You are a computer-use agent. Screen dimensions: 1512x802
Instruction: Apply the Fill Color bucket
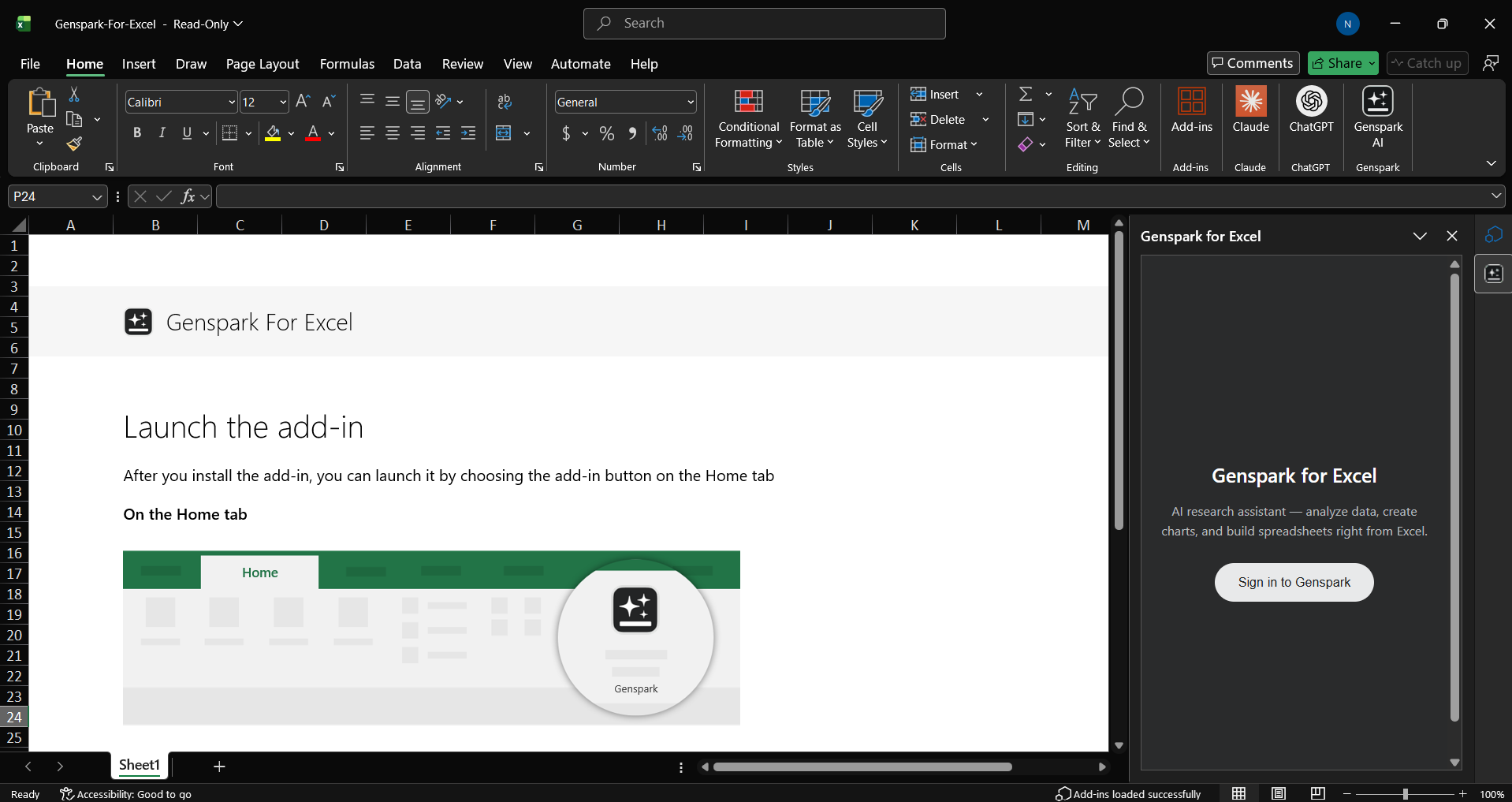click(273, 133)
